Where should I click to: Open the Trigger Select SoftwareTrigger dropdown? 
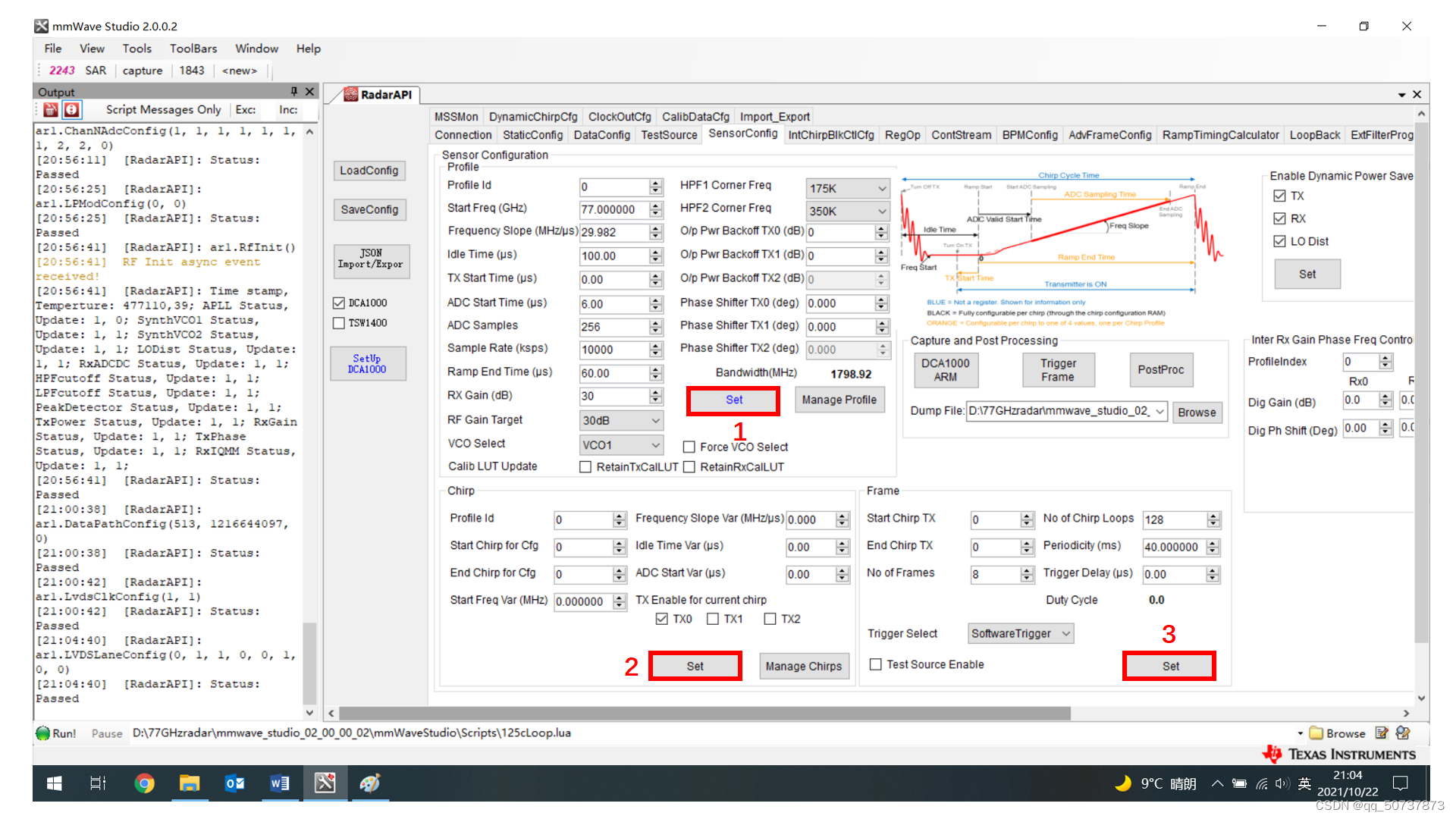(x=1021, y=633)
